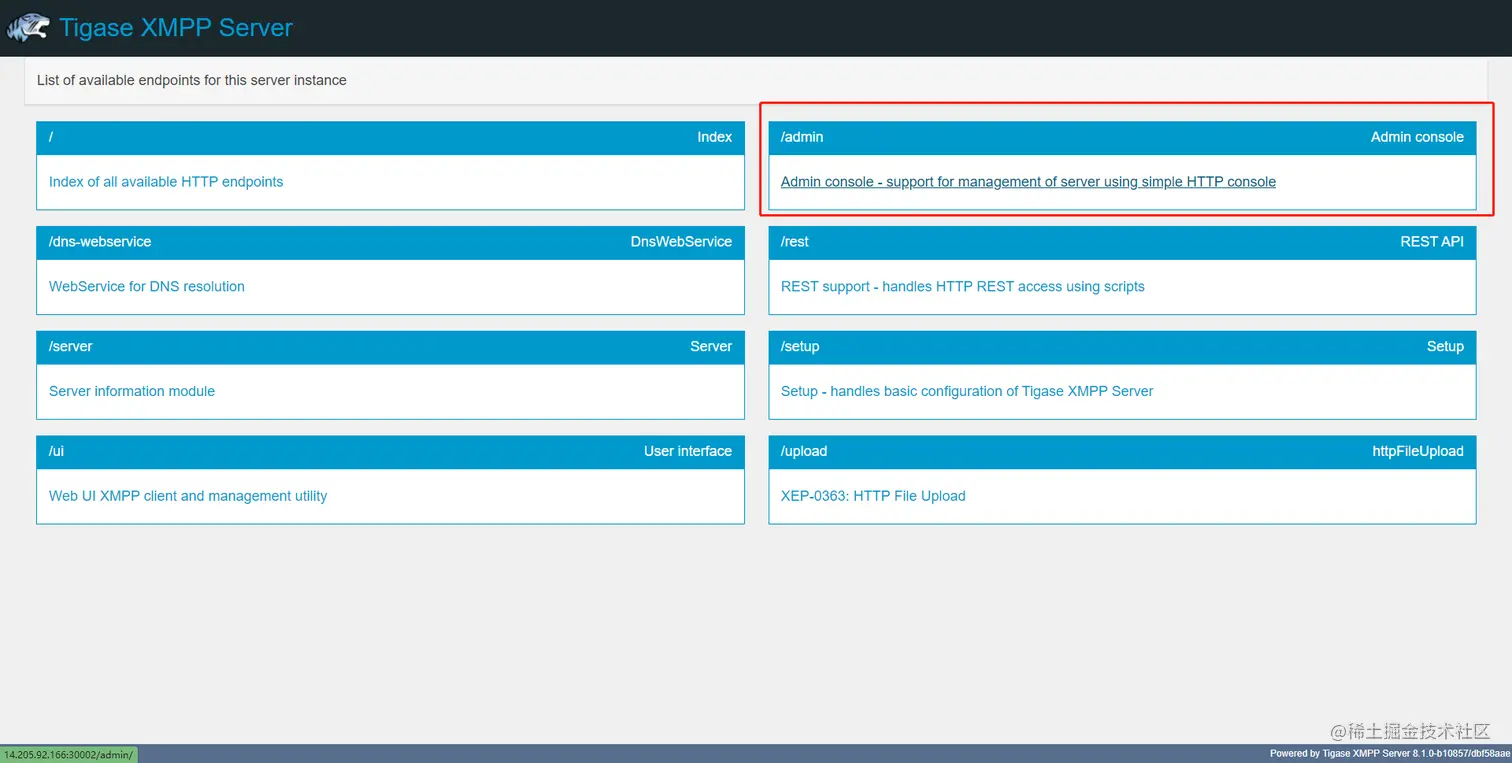This screenshot has width=1512, height=763.
Task: Click the "/setup" path header
Action: click(x=800, y=347)
